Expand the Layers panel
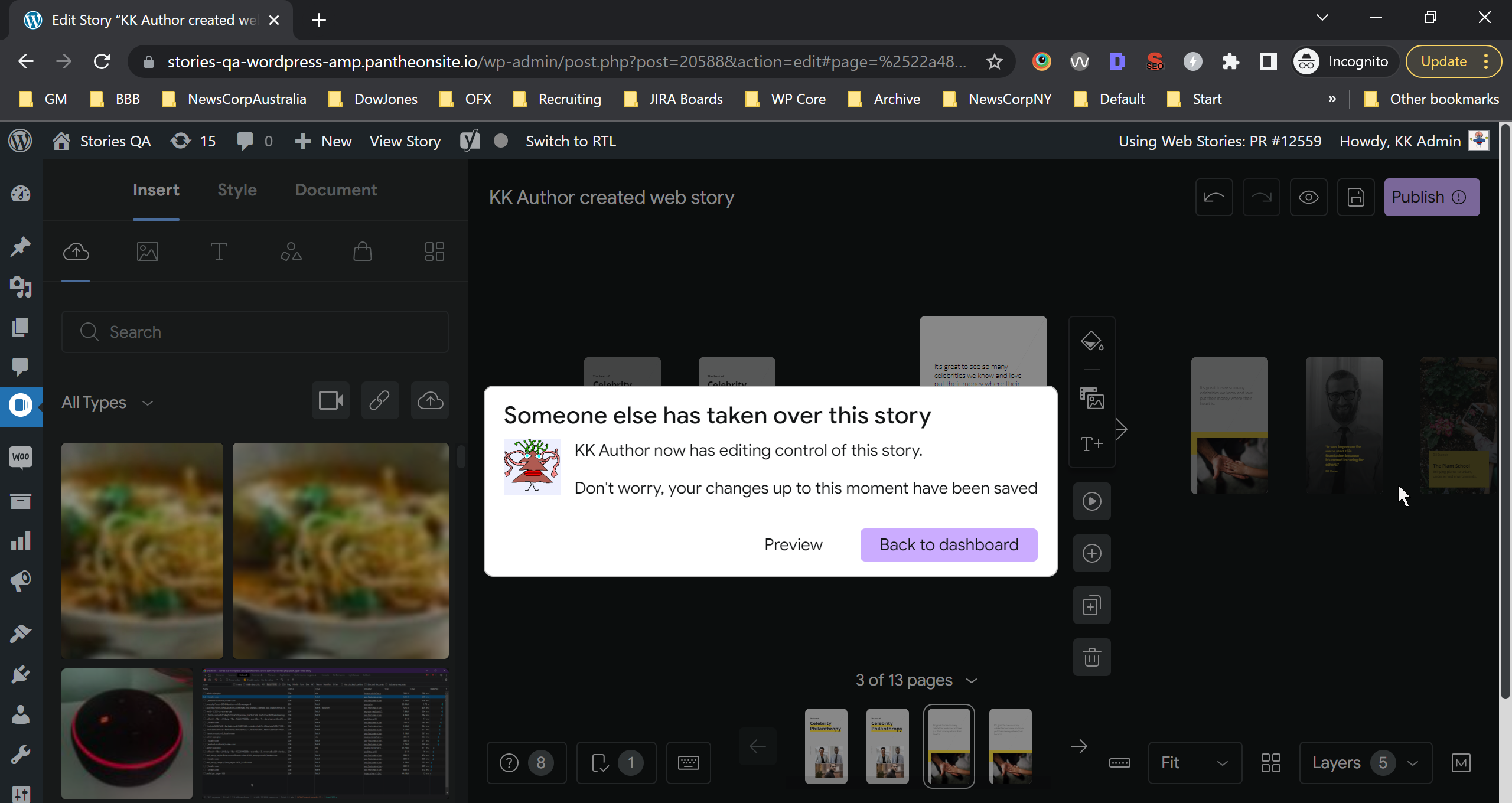Screen dimensions: 1512x803 [1366, 763]
